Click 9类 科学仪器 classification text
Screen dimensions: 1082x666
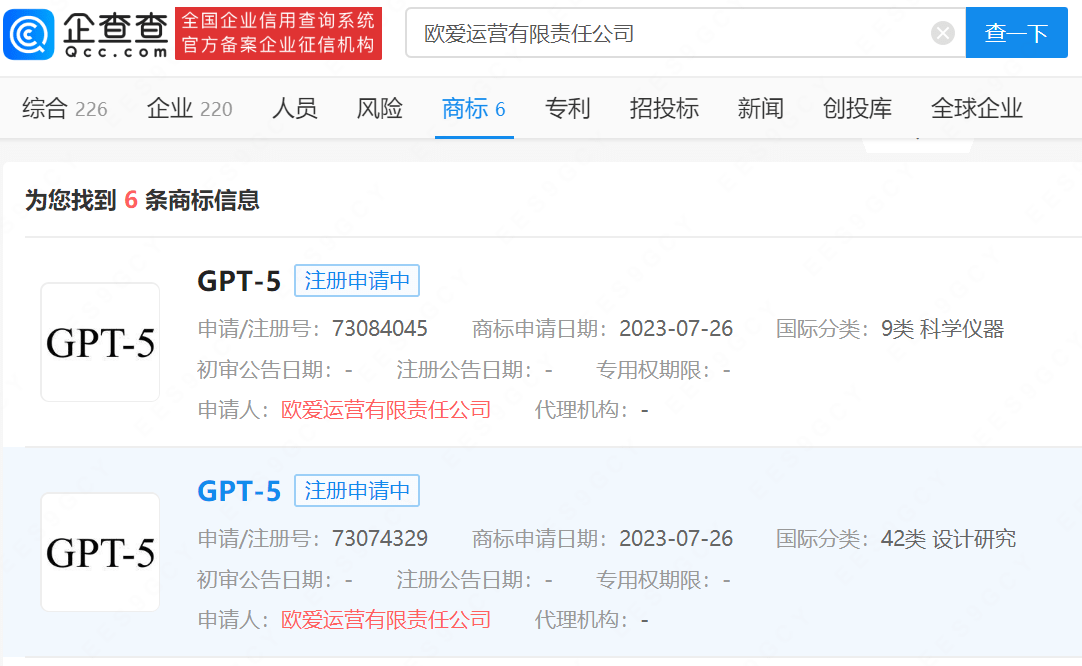tap(942, 329)
